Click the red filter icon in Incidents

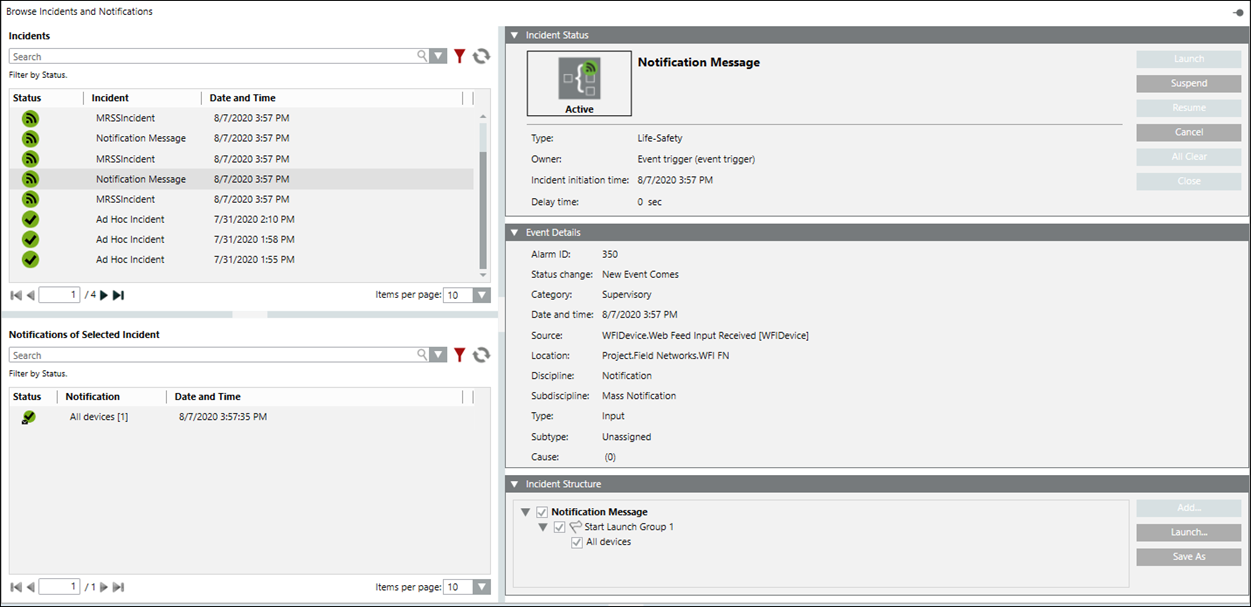coord(459,57)
